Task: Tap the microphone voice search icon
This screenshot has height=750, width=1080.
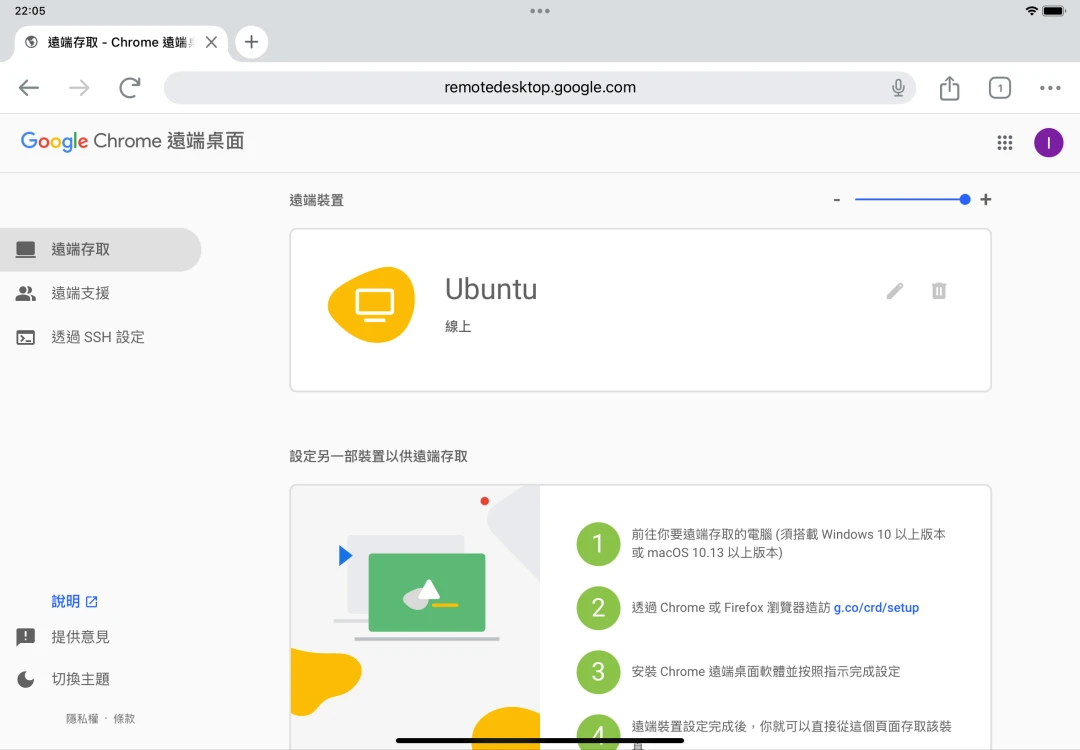Action: click(x=898, y=88)
